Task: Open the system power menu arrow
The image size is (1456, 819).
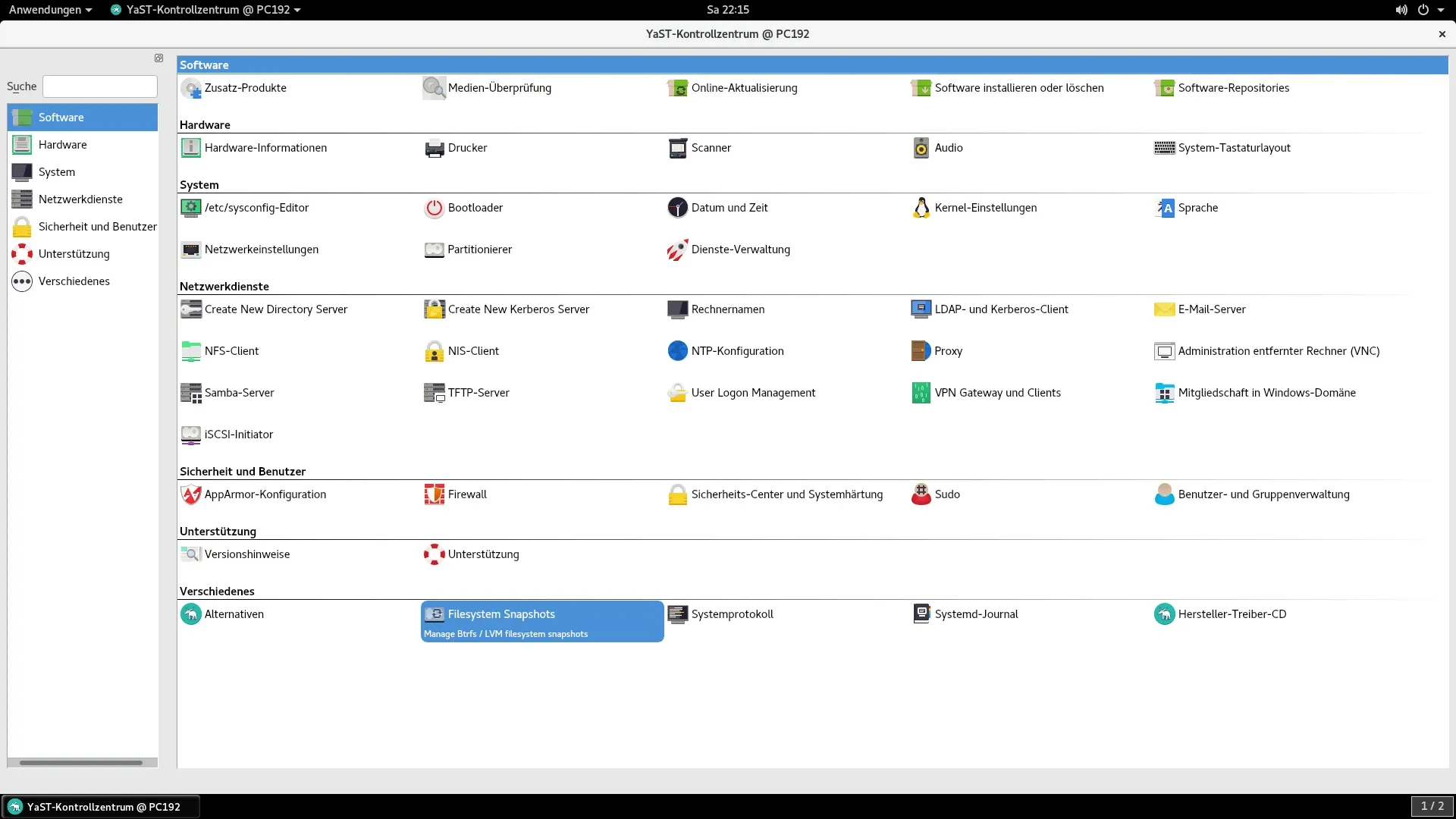Action: 1441,10
